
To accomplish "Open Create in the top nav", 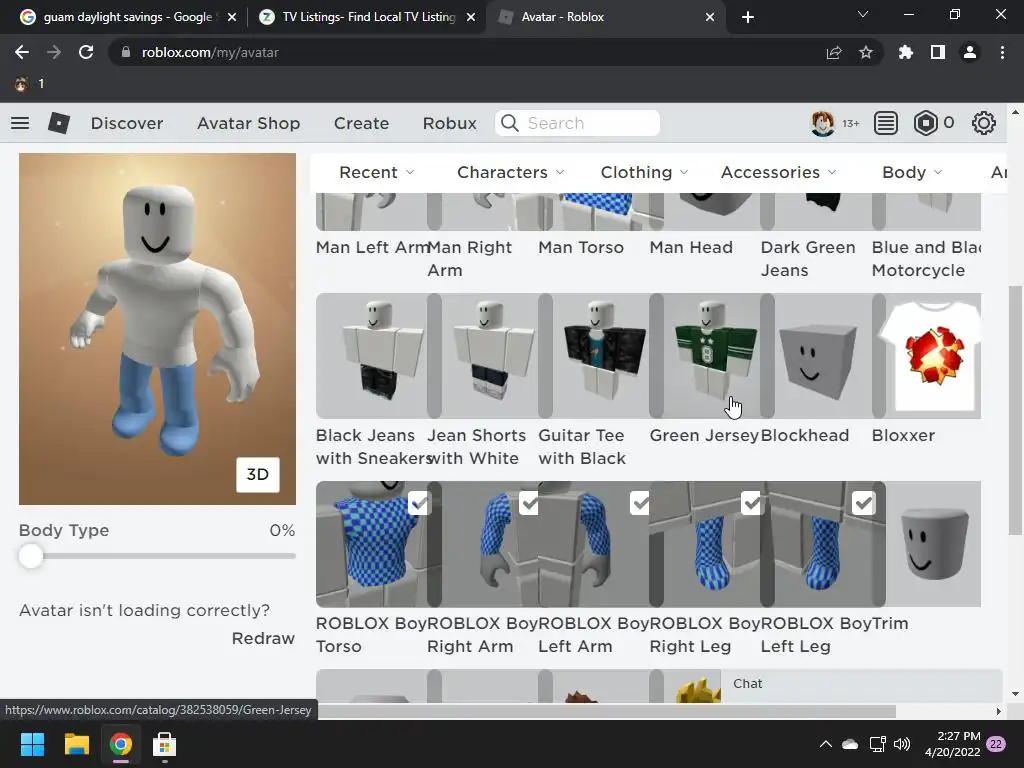I will pyautogui.click(x=361, y=123).
